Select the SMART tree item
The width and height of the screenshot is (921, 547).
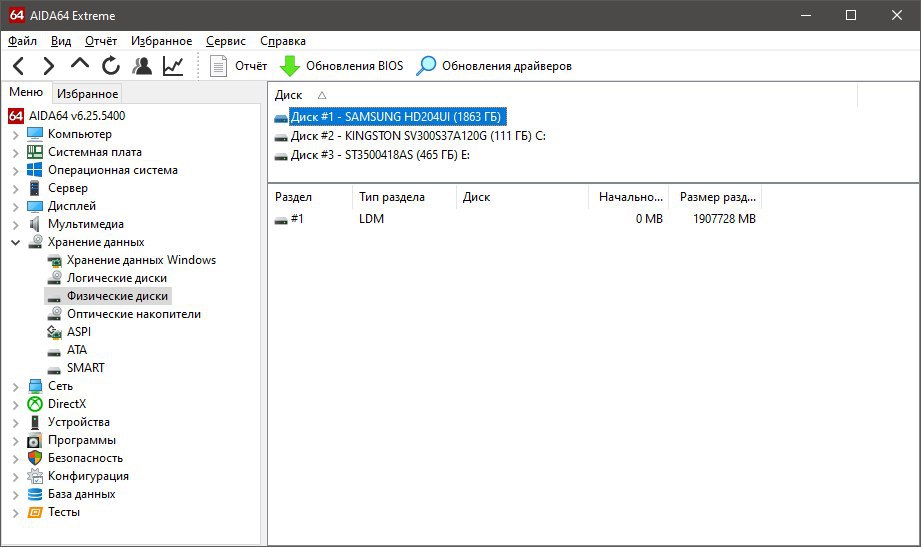(86, 368)
